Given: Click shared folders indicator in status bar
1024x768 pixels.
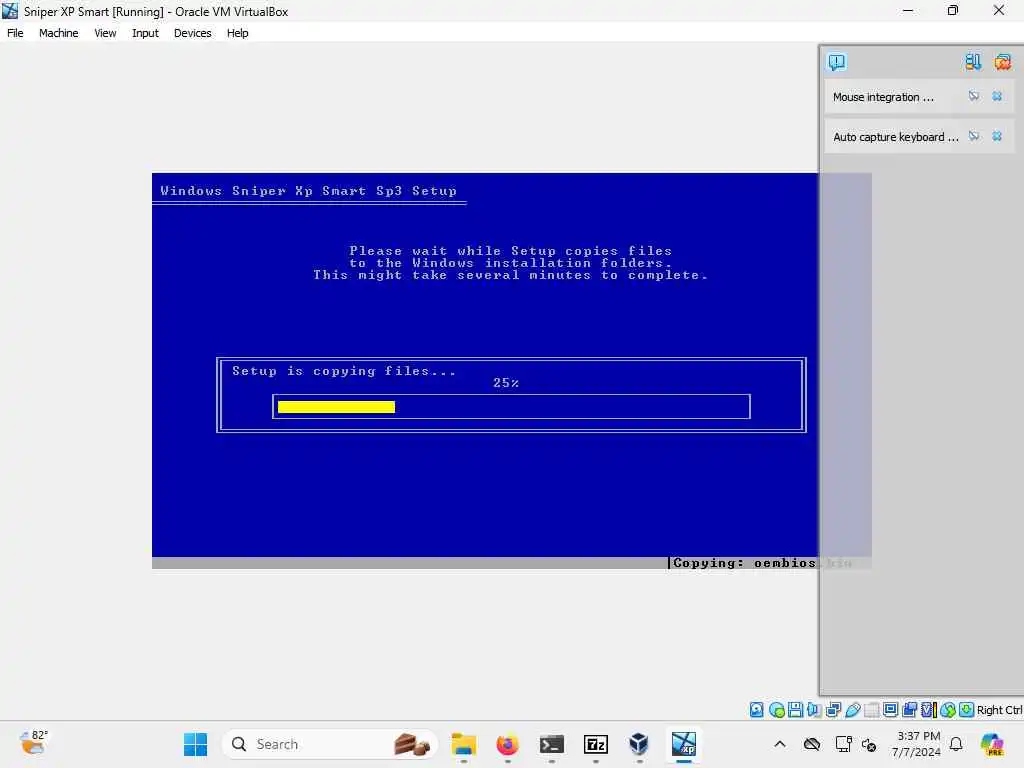Looking at the screenshot, I should pyautogui.click(x=871, y=710).
